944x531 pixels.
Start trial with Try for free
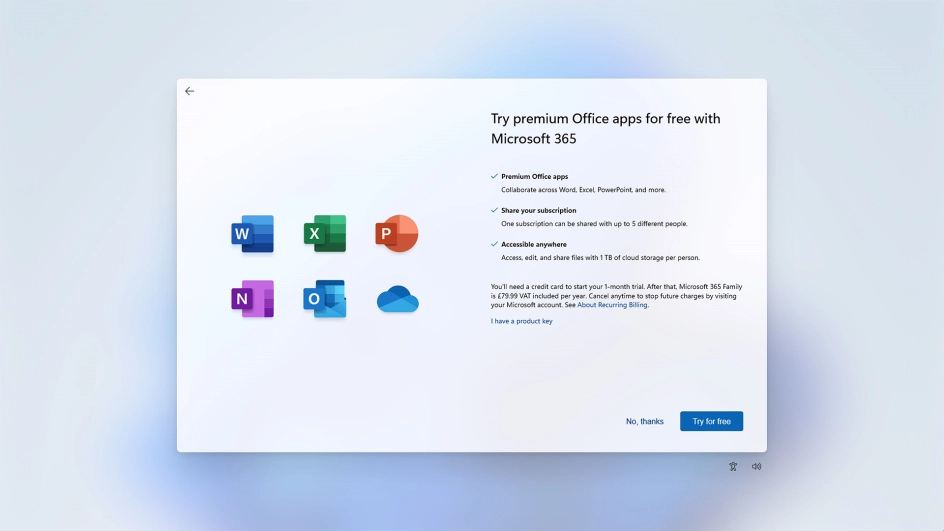(712, 421)
